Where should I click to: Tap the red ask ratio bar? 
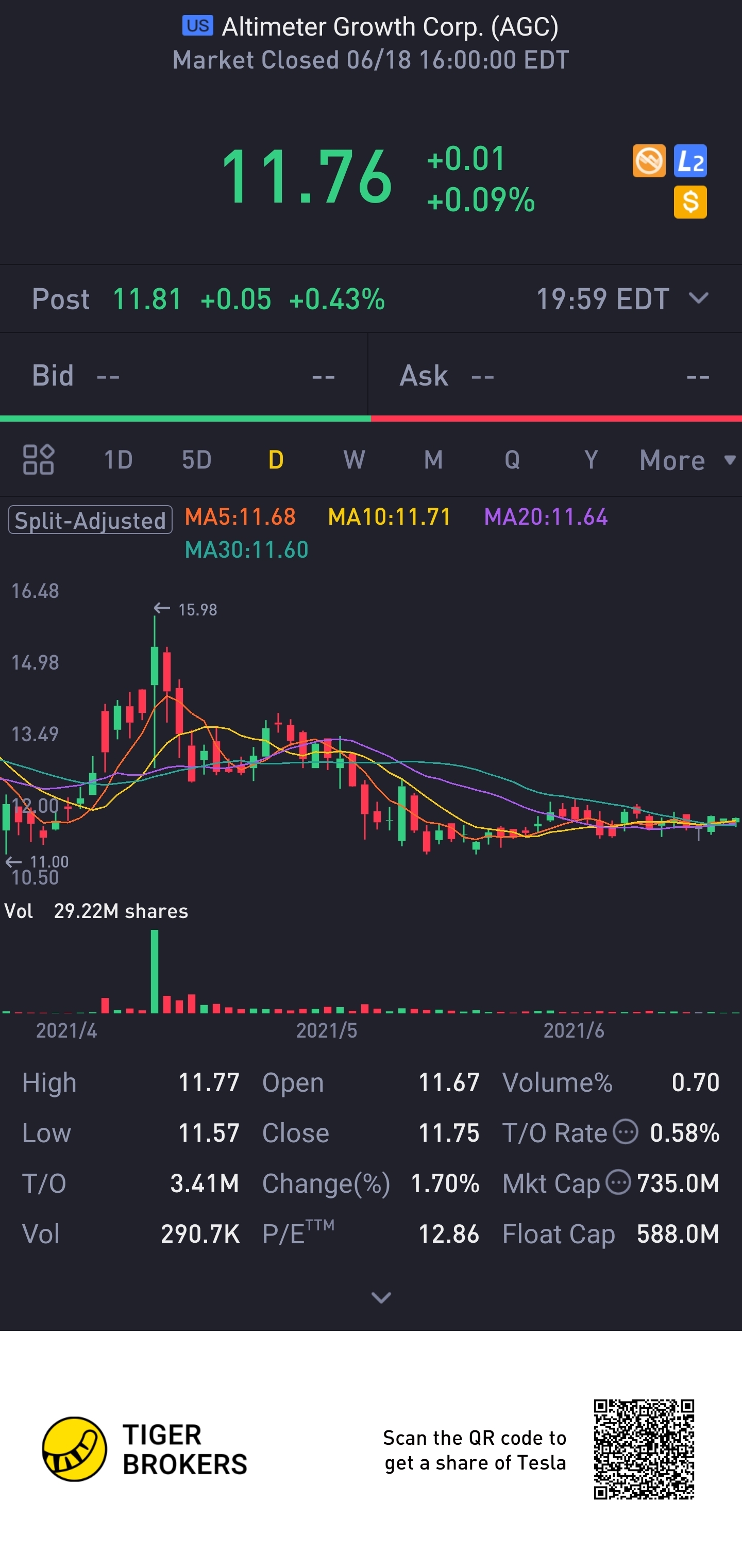coord(556,419)
